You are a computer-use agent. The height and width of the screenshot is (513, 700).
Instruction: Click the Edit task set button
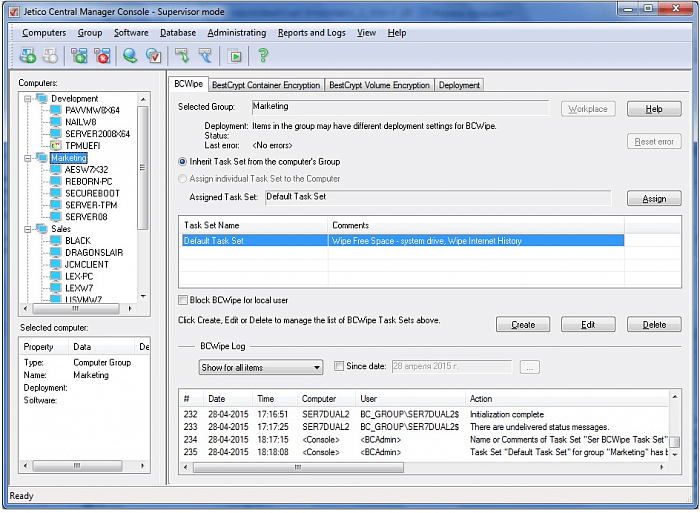[x=588, y=325]
